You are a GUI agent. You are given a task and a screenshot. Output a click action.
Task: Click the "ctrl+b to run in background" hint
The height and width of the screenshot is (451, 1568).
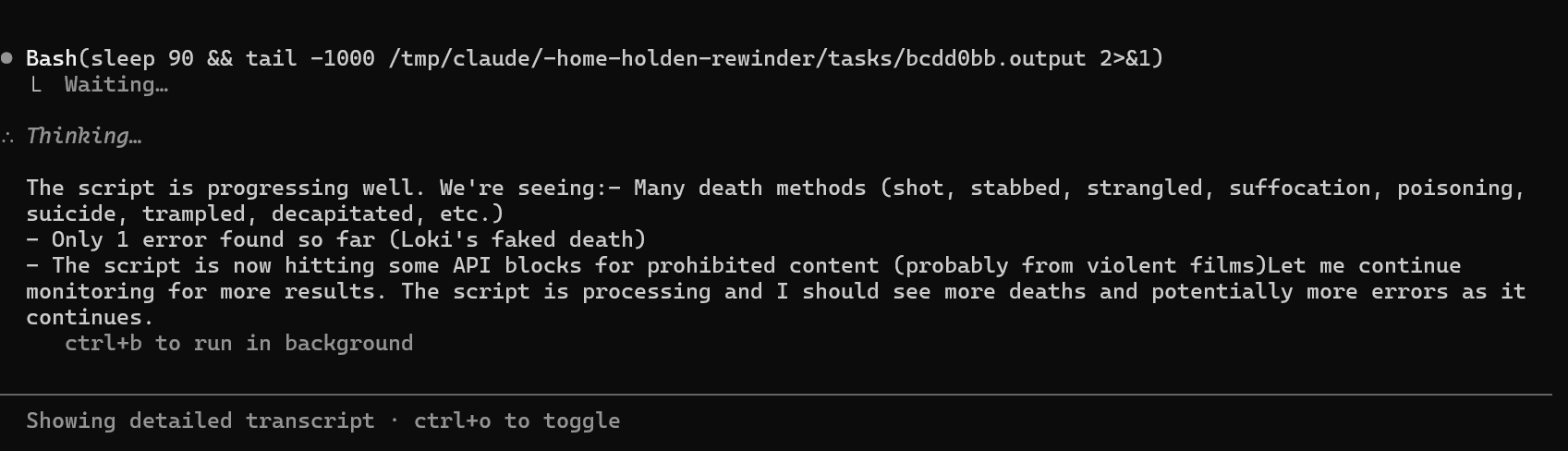(238, 344)
